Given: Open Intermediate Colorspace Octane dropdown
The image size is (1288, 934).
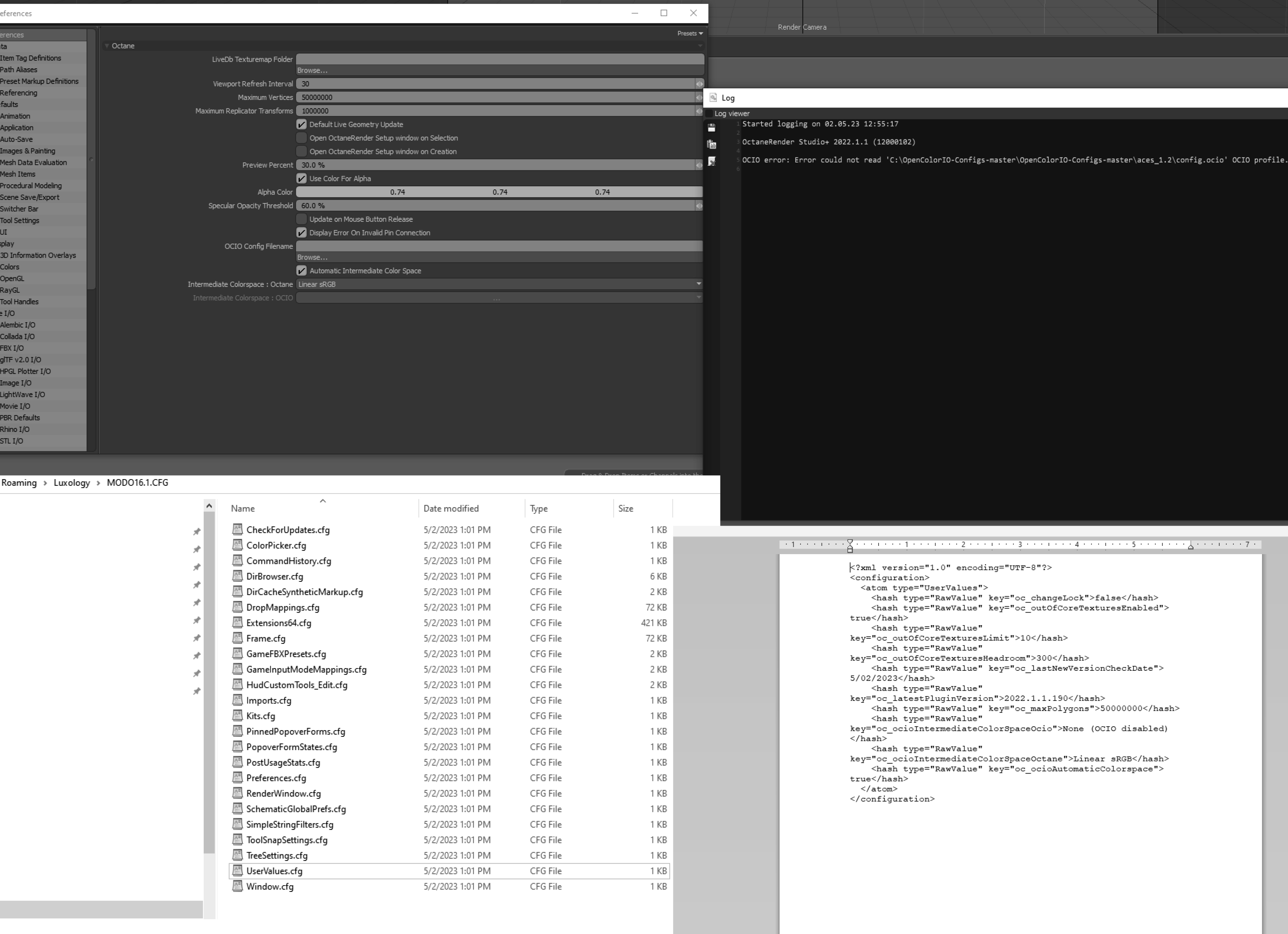Looking at the screenshot, I should (499, 284).
